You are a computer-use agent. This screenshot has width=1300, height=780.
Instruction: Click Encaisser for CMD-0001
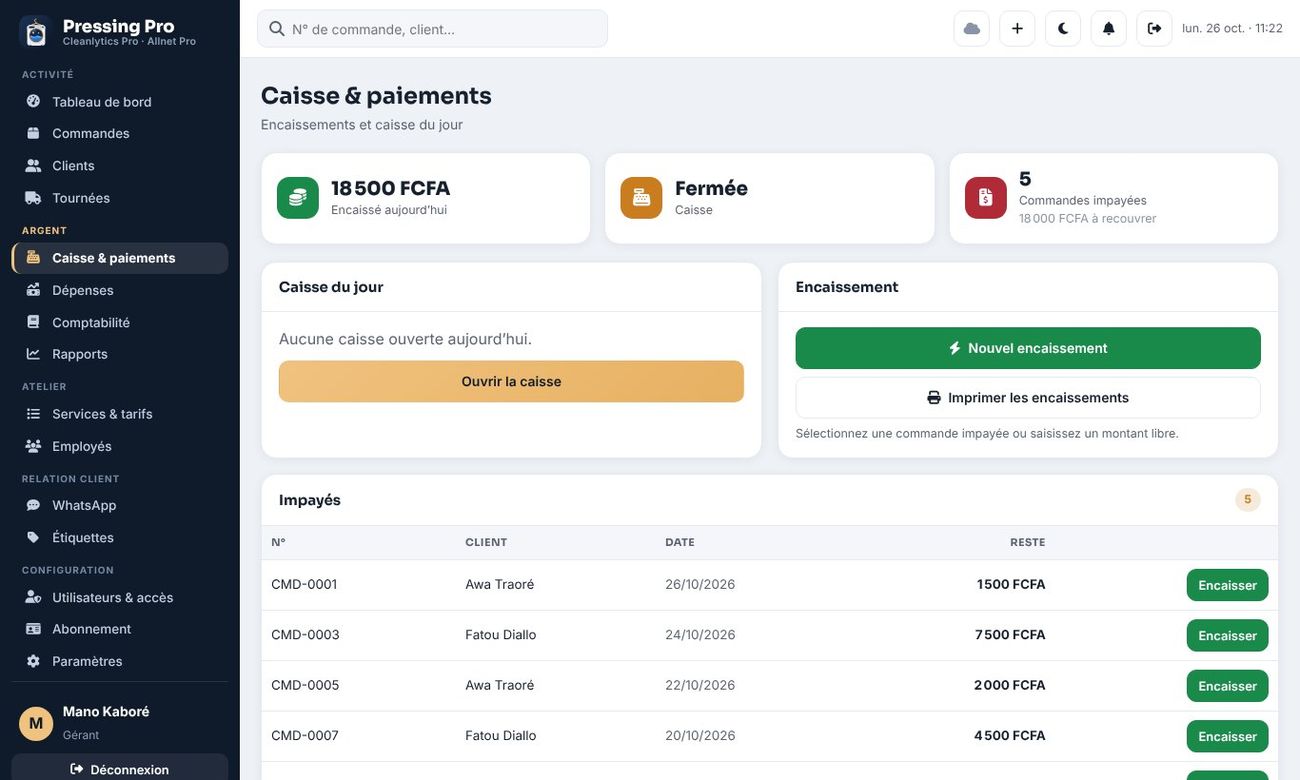(1227, 585)
